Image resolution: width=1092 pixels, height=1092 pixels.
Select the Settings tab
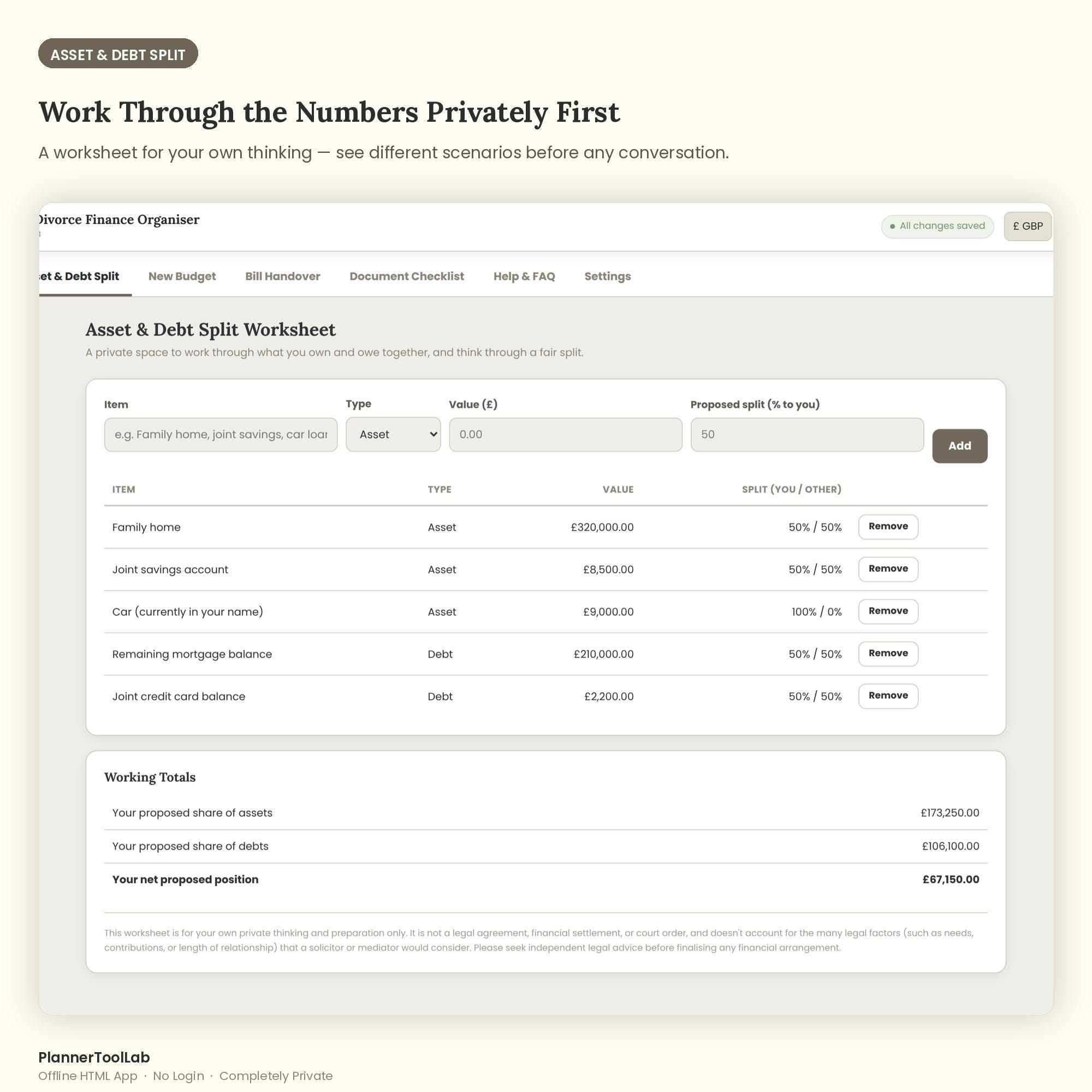click(x=608, y=276)
